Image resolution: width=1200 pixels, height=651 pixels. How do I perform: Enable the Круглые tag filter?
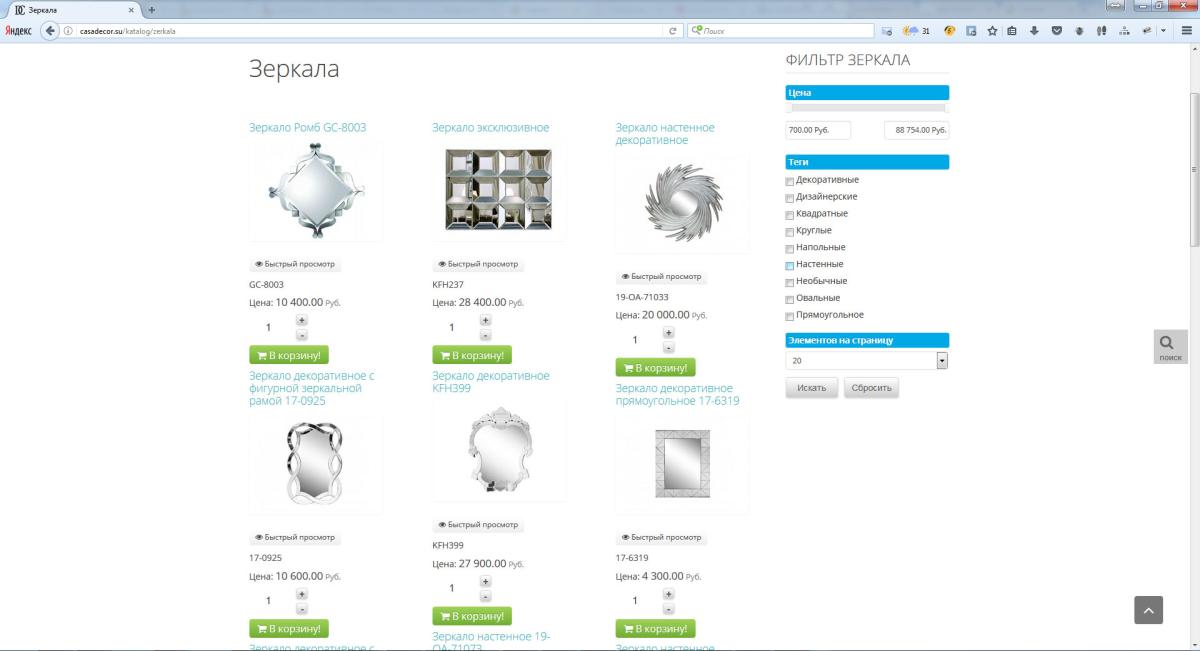click(x=790, y=231)
